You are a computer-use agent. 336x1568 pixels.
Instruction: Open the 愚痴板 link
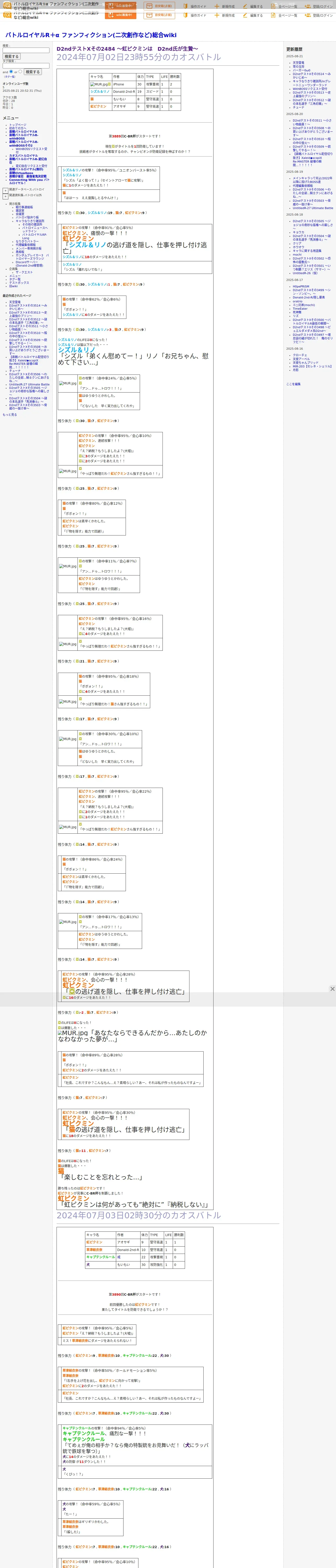coord(20,252)
